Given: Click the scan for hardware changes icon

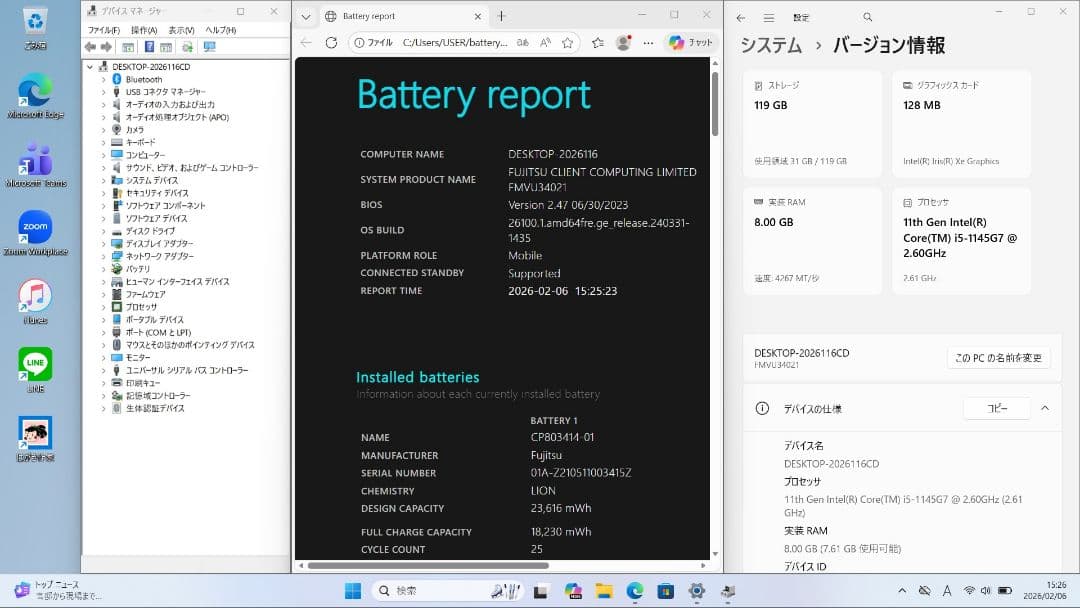Looking at the screenshot, I should point(187,47).
